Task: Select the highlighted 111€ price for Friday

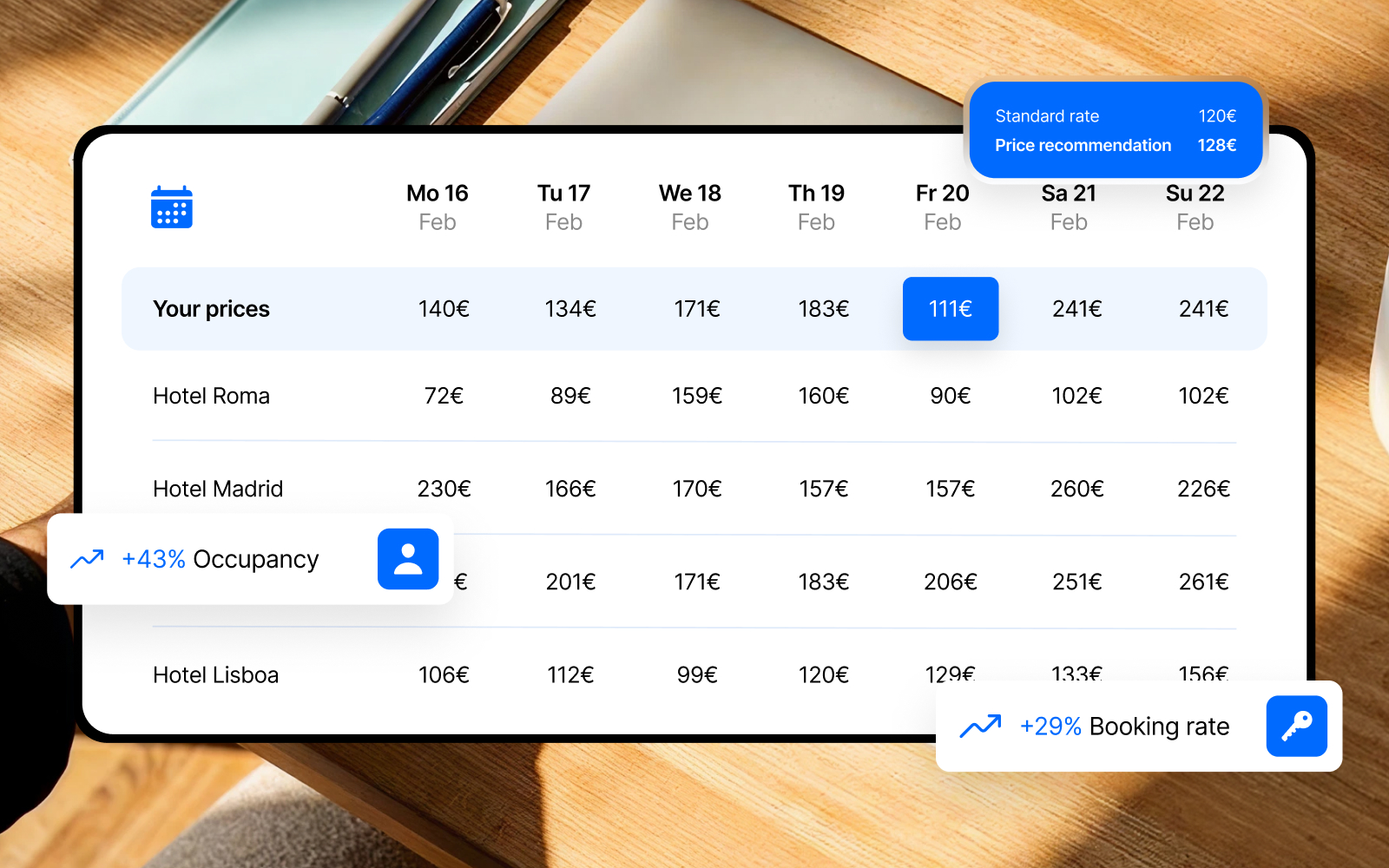Action: [x=951, y=309]
